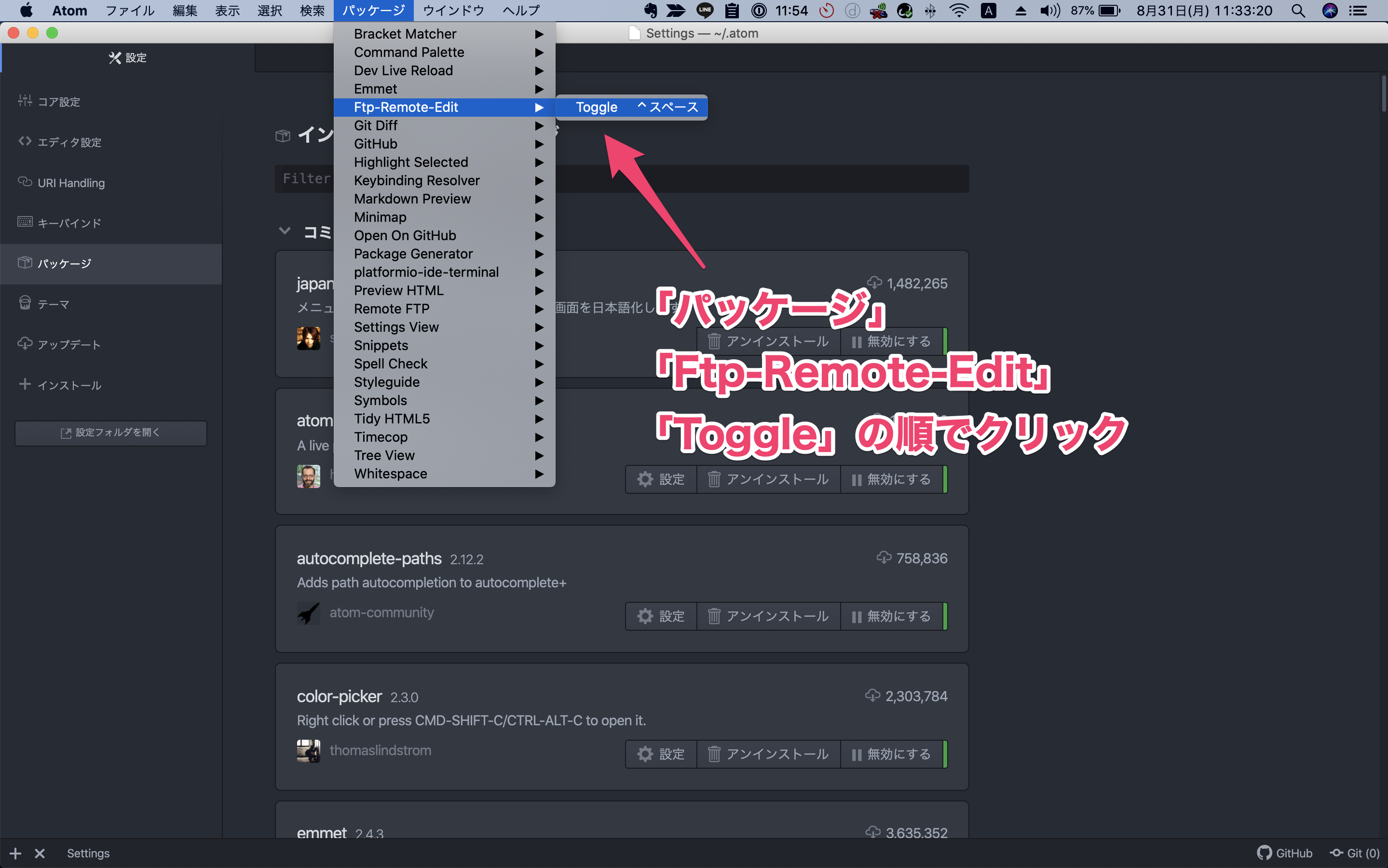
Task: Open アップデート cloud icon in sidebar
Action: point(25,344)
